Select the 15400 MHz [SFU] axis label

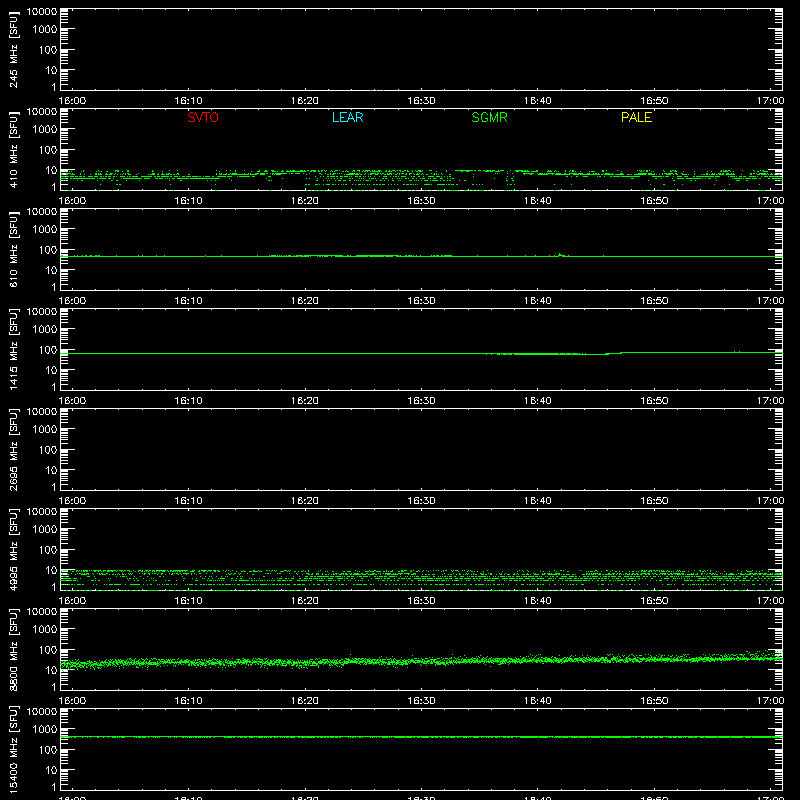[13, 749]
